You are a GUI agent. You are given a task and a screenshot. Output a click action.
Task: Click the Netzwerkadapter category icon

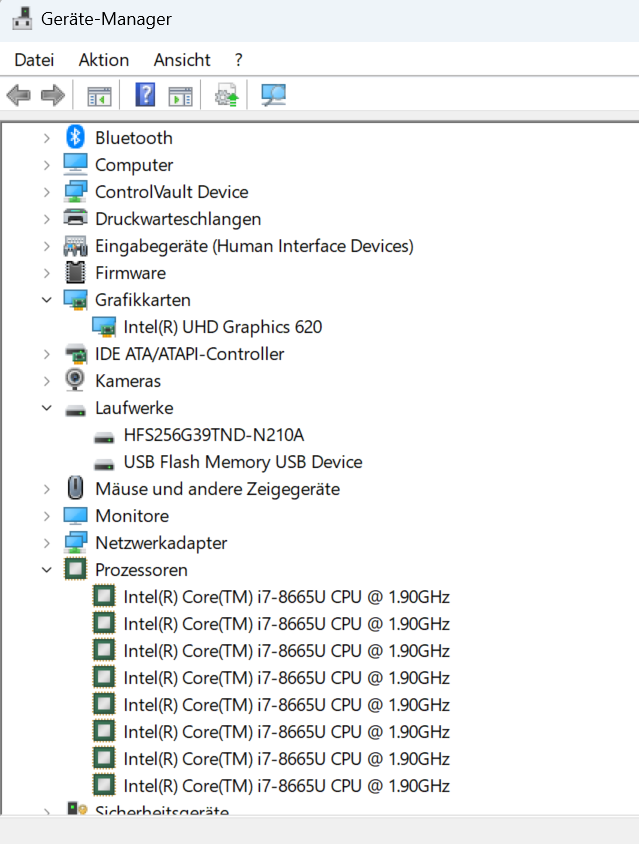point(75,543)
